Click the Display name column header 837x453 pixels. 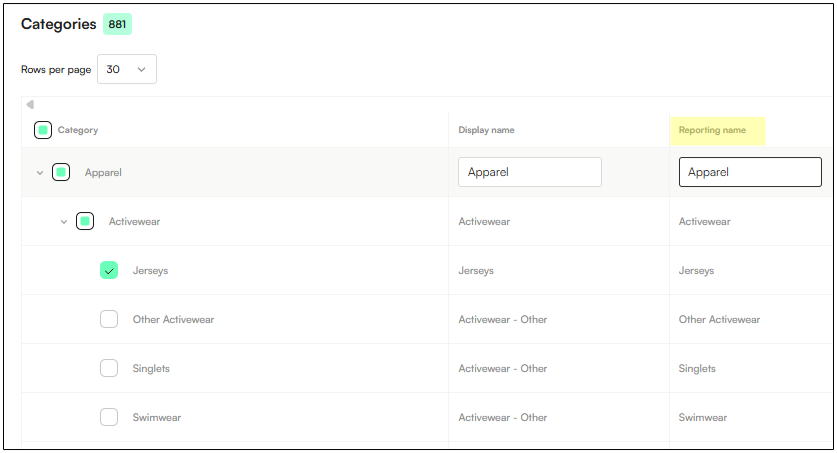486,130
